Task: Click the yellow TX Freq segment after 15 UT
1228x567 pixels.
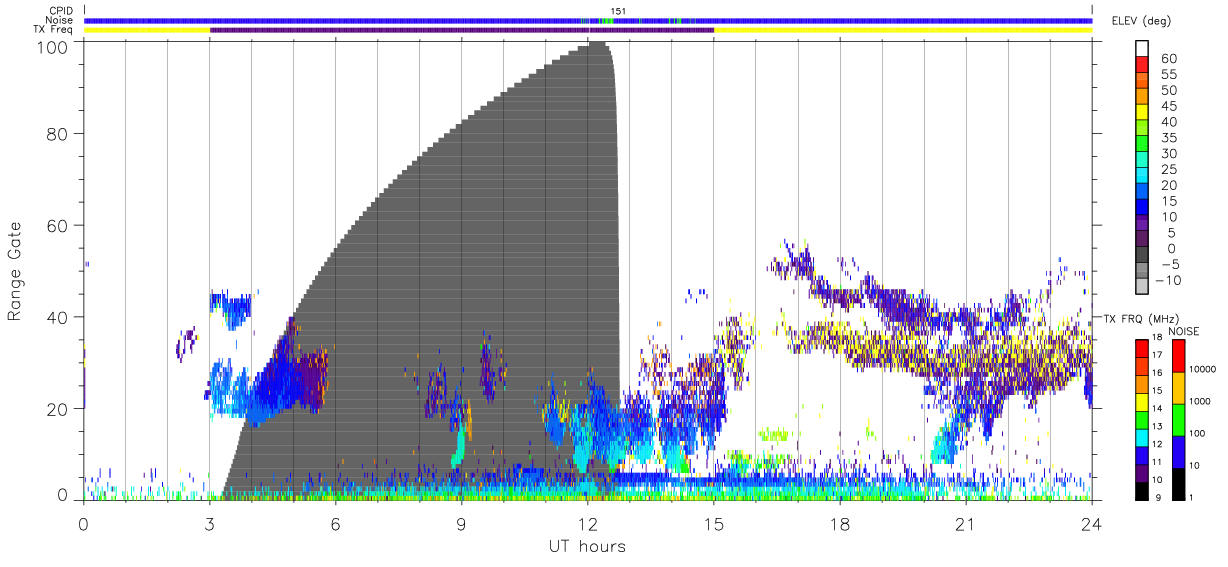Action: (x=903, y=30)
